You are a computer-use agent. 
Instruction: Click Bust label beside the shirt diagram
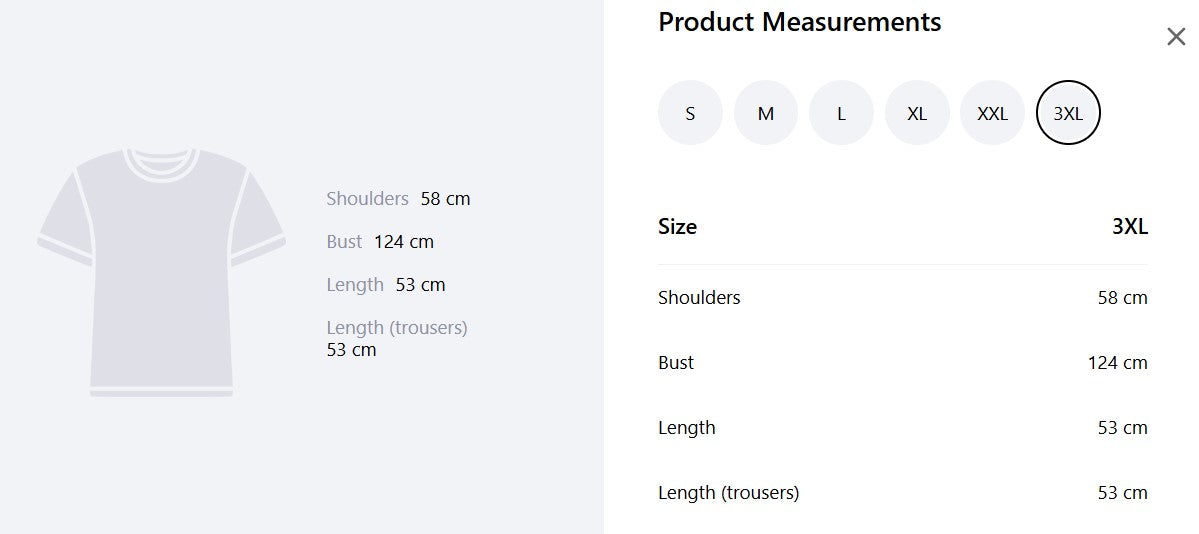pyautogui.click(x=344, y=242)
